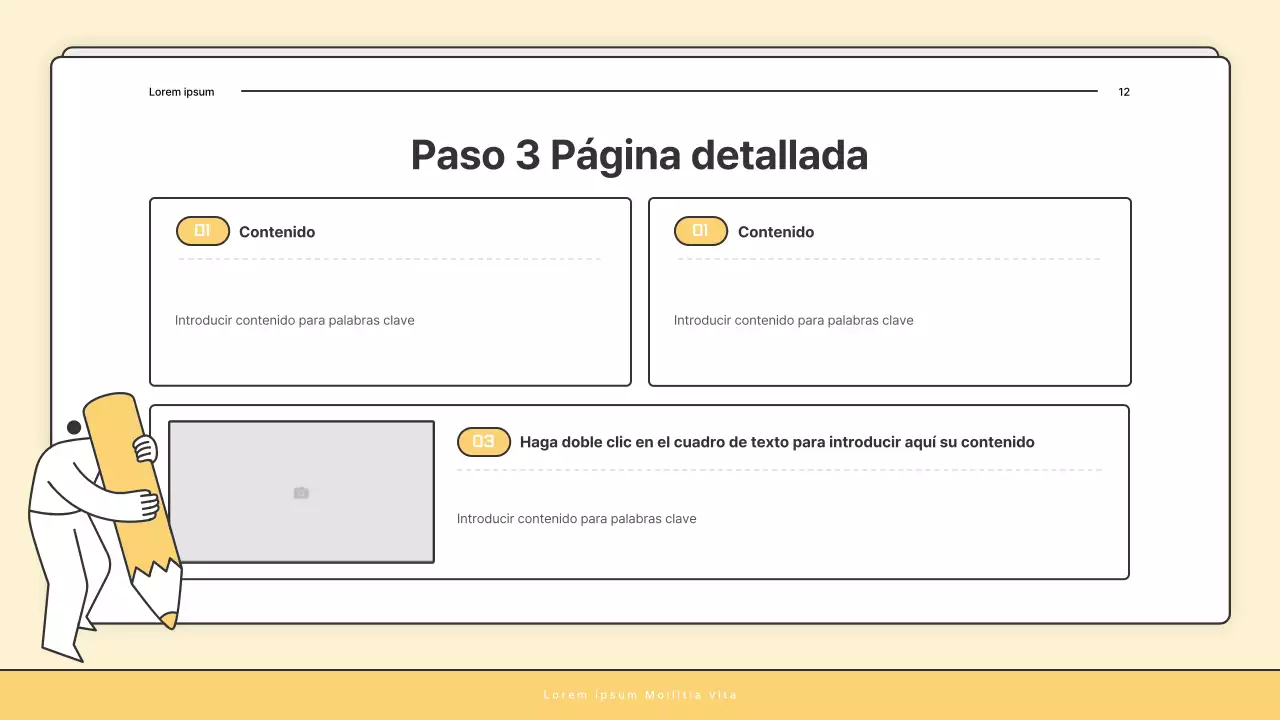The image size is (1280, 720).
Task: Select the right Contenido heading
Action: coord(776,231)
